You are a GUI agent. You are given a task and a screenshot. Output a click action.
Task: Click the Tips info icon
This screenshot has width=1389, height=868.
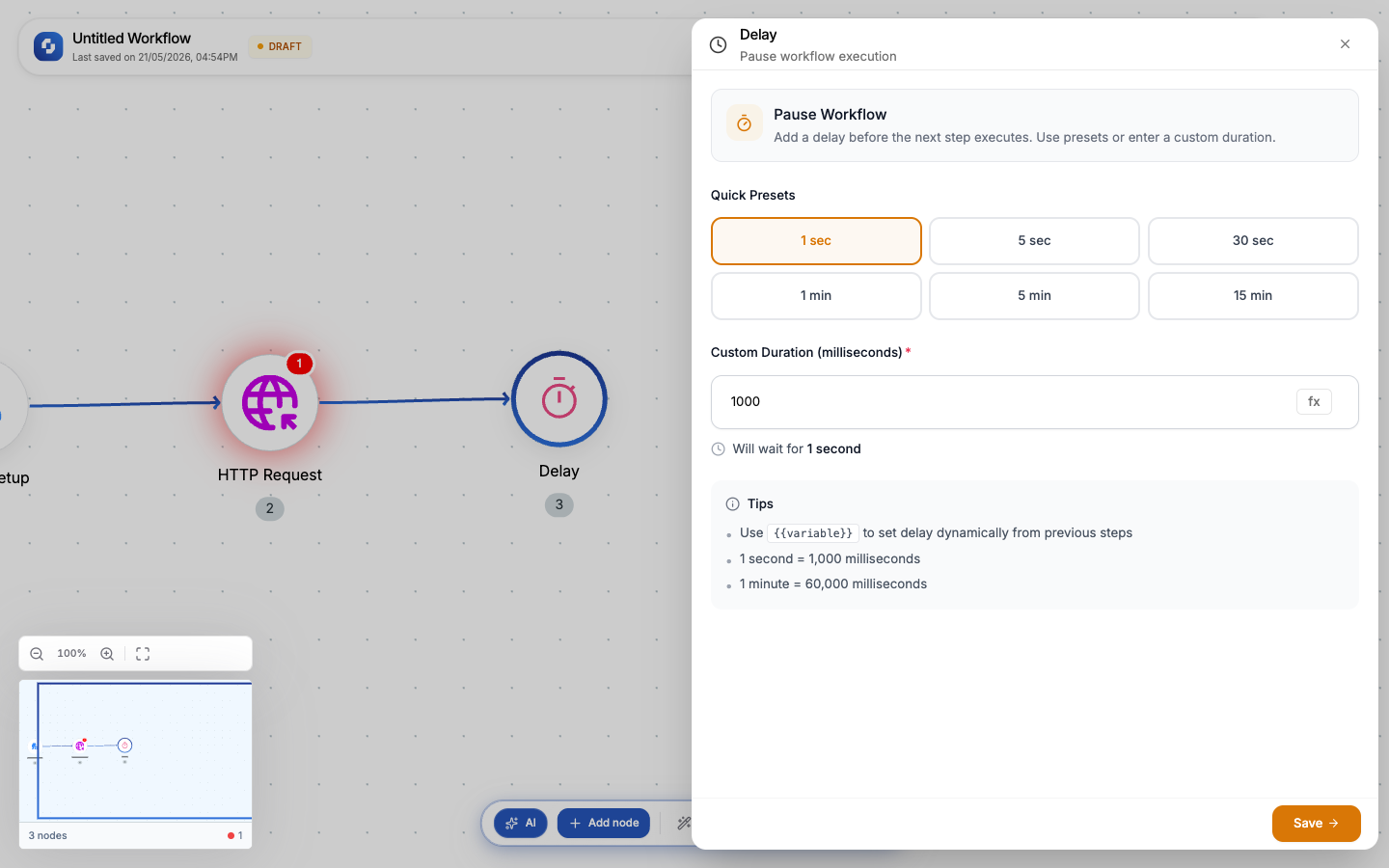(732, 504)
